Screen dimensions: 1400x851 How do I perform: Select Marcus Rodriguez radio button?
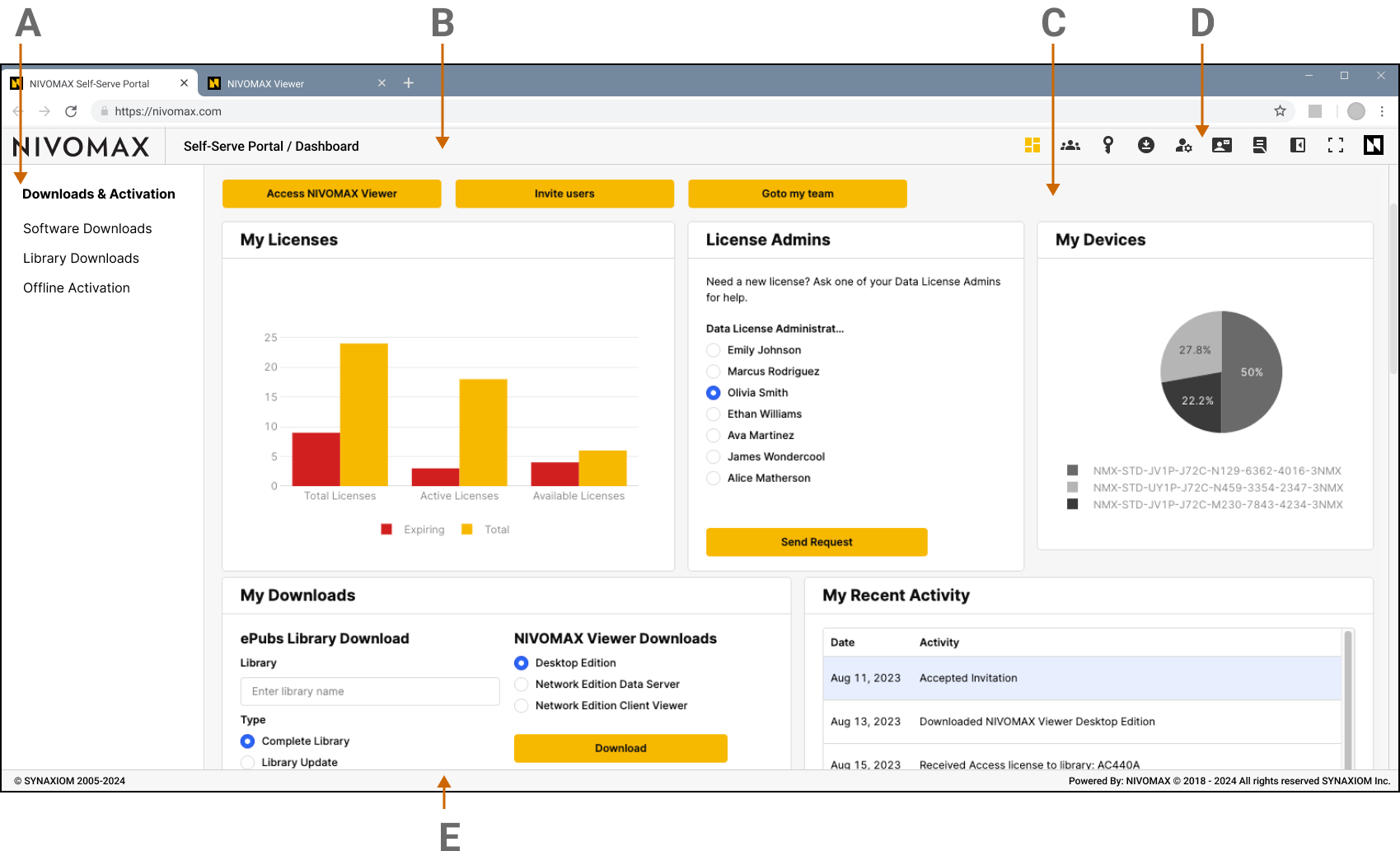point(714,372)
